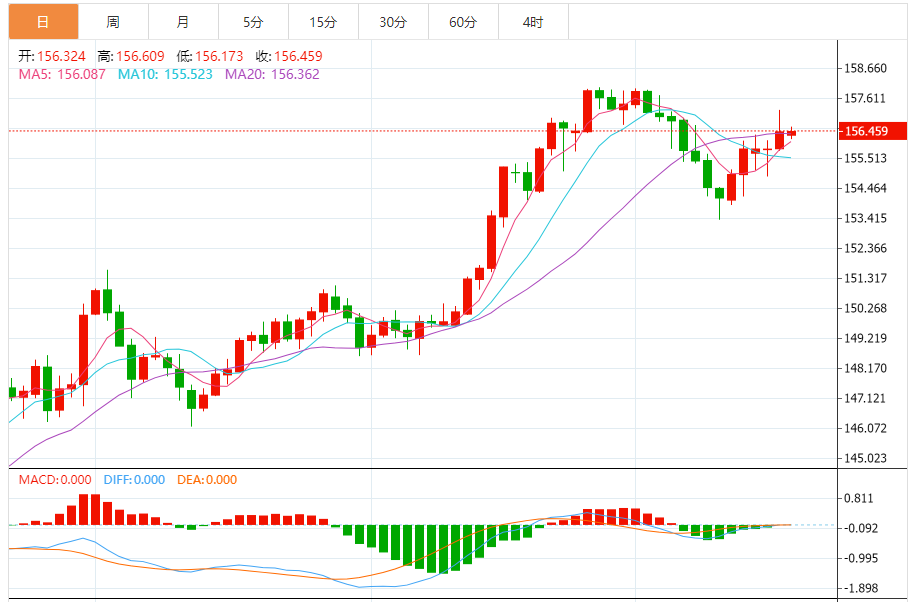This screenshot has width=918, height=602.
Task: Click the low price 156.173 value
Action: [219, 56]
